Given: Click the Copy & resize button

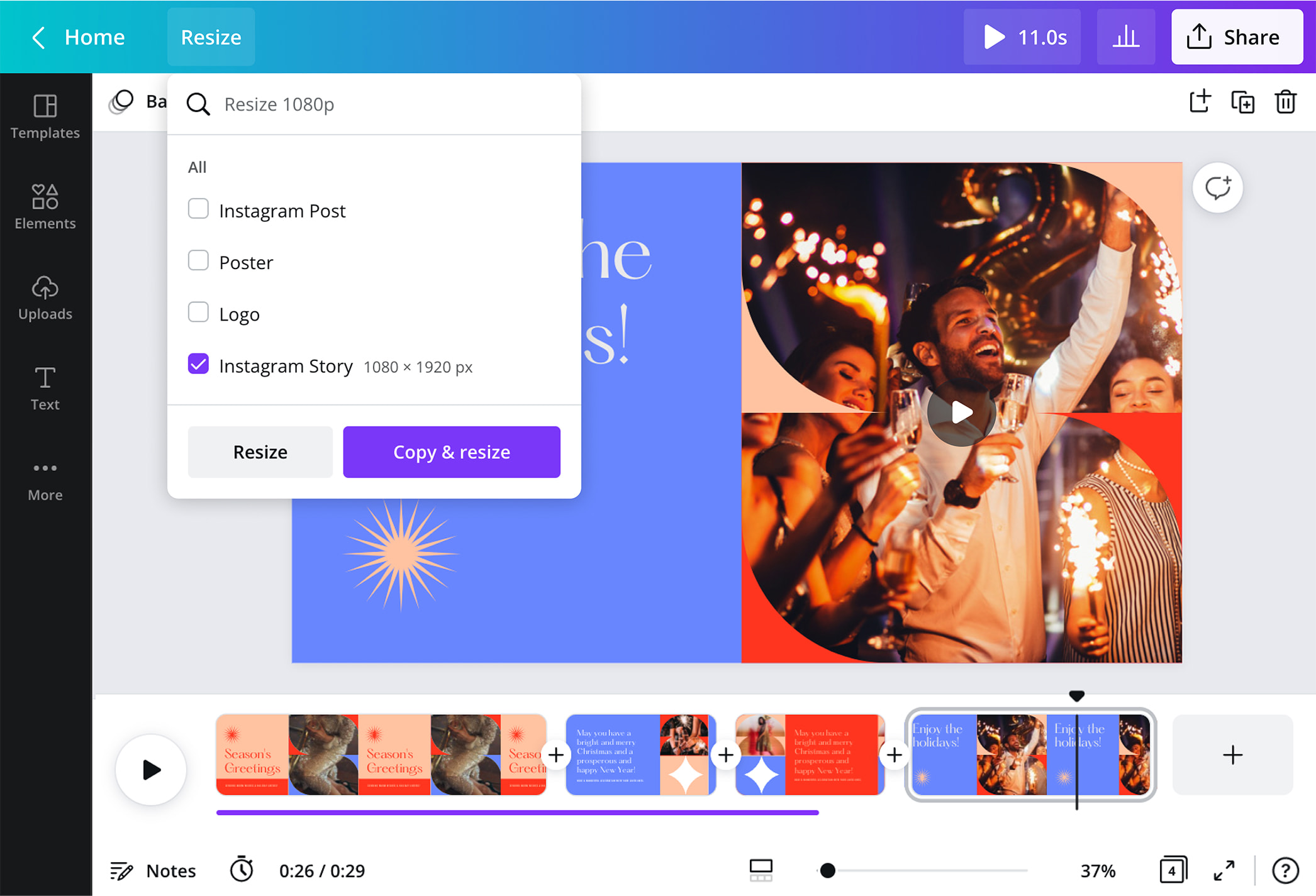Looking at the screenshot, I should (x=452, y=452).
